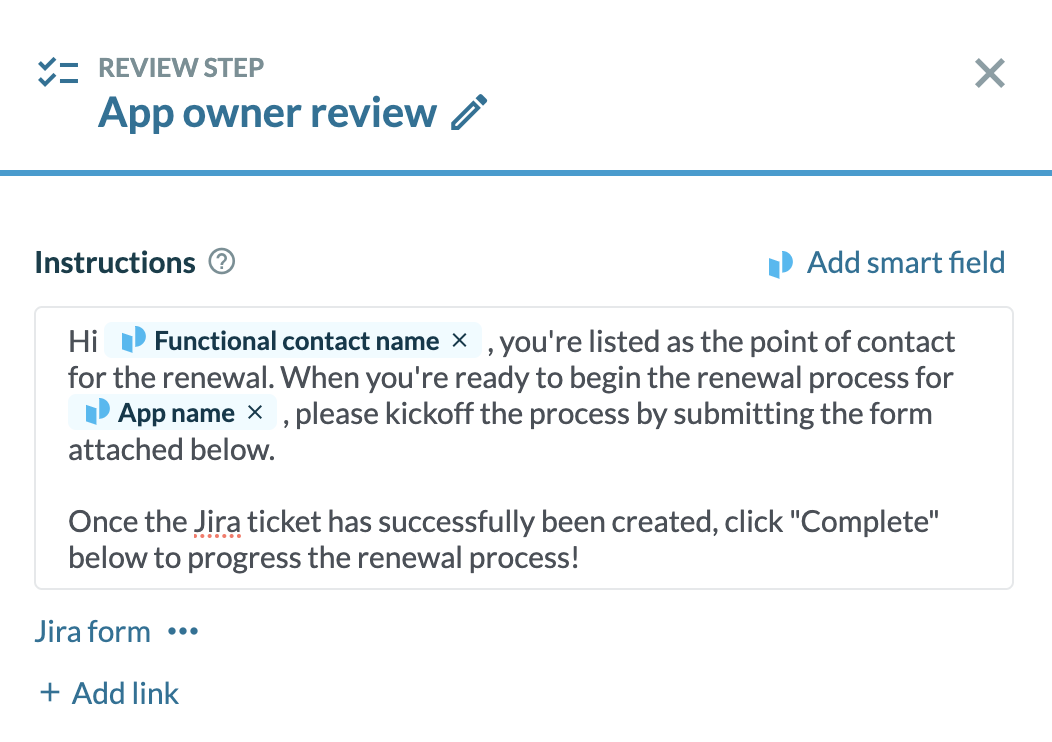Open the Jira form link
The width and height of the screenshot is (1052, 742).
point(92,632)
